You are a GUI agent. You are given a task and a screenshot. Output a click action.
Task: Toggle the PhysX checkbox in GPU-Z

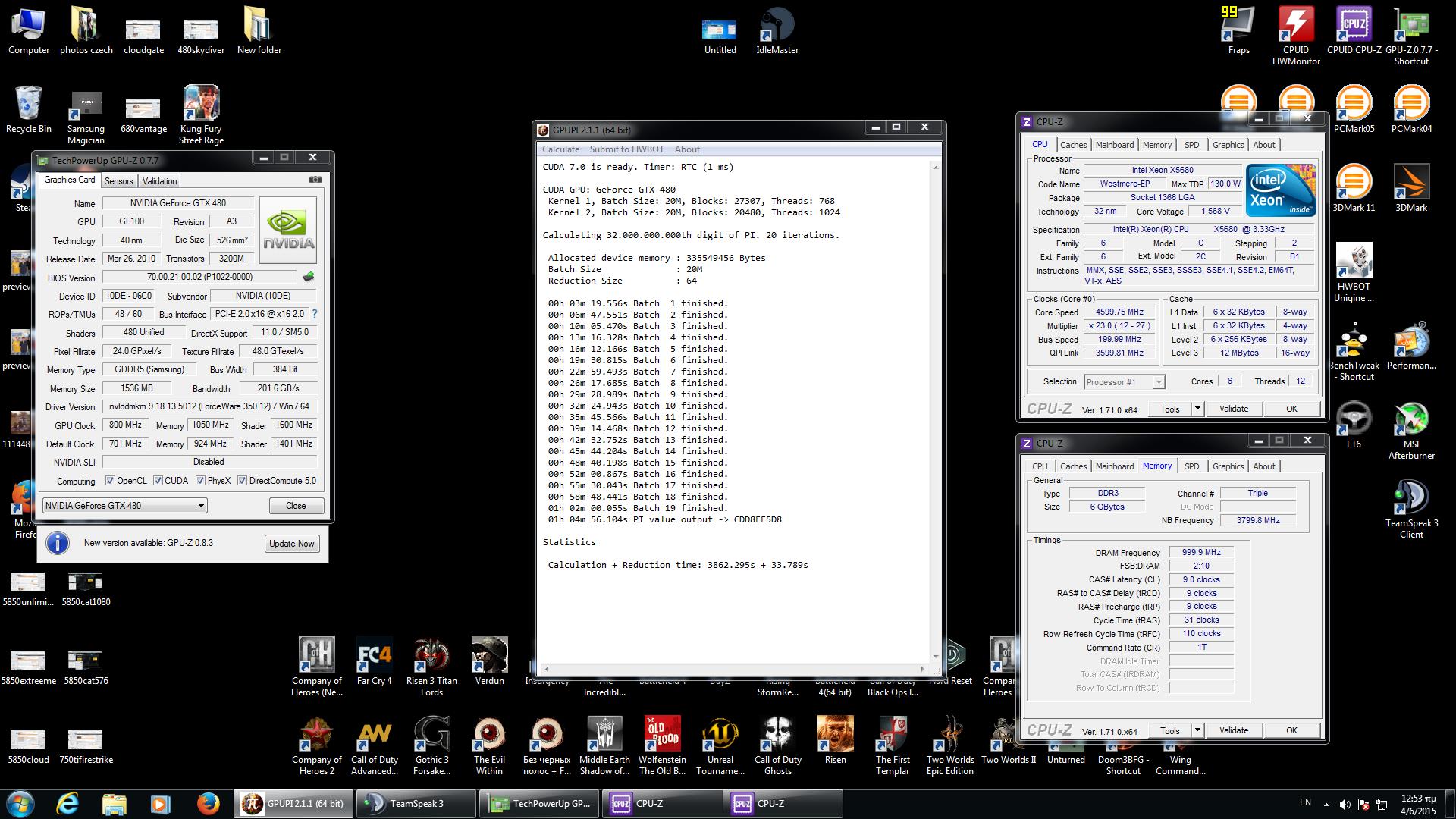pos(200,480)
